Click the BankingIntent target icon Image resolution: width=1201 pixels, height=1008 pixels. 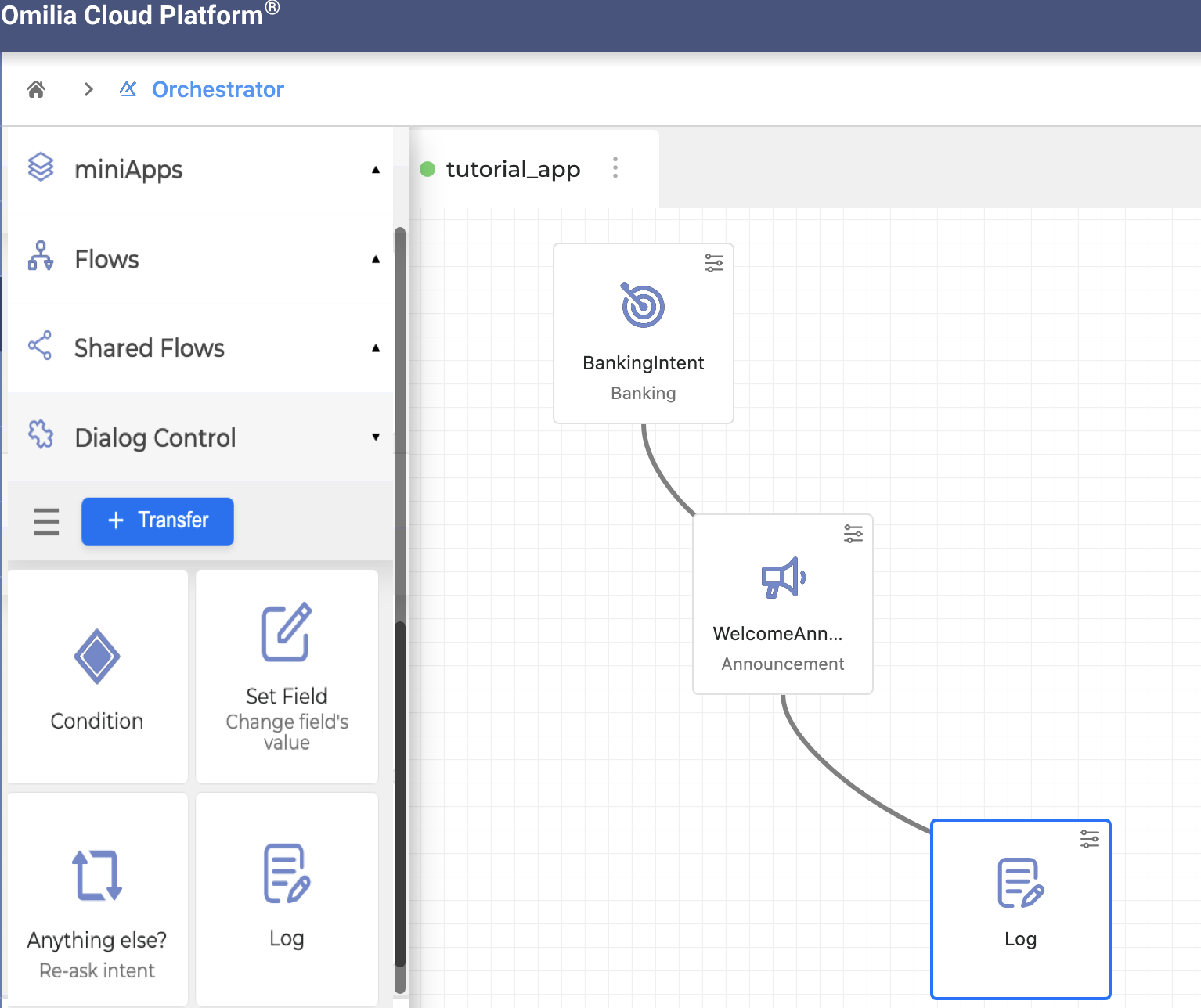tap(643, 305)
